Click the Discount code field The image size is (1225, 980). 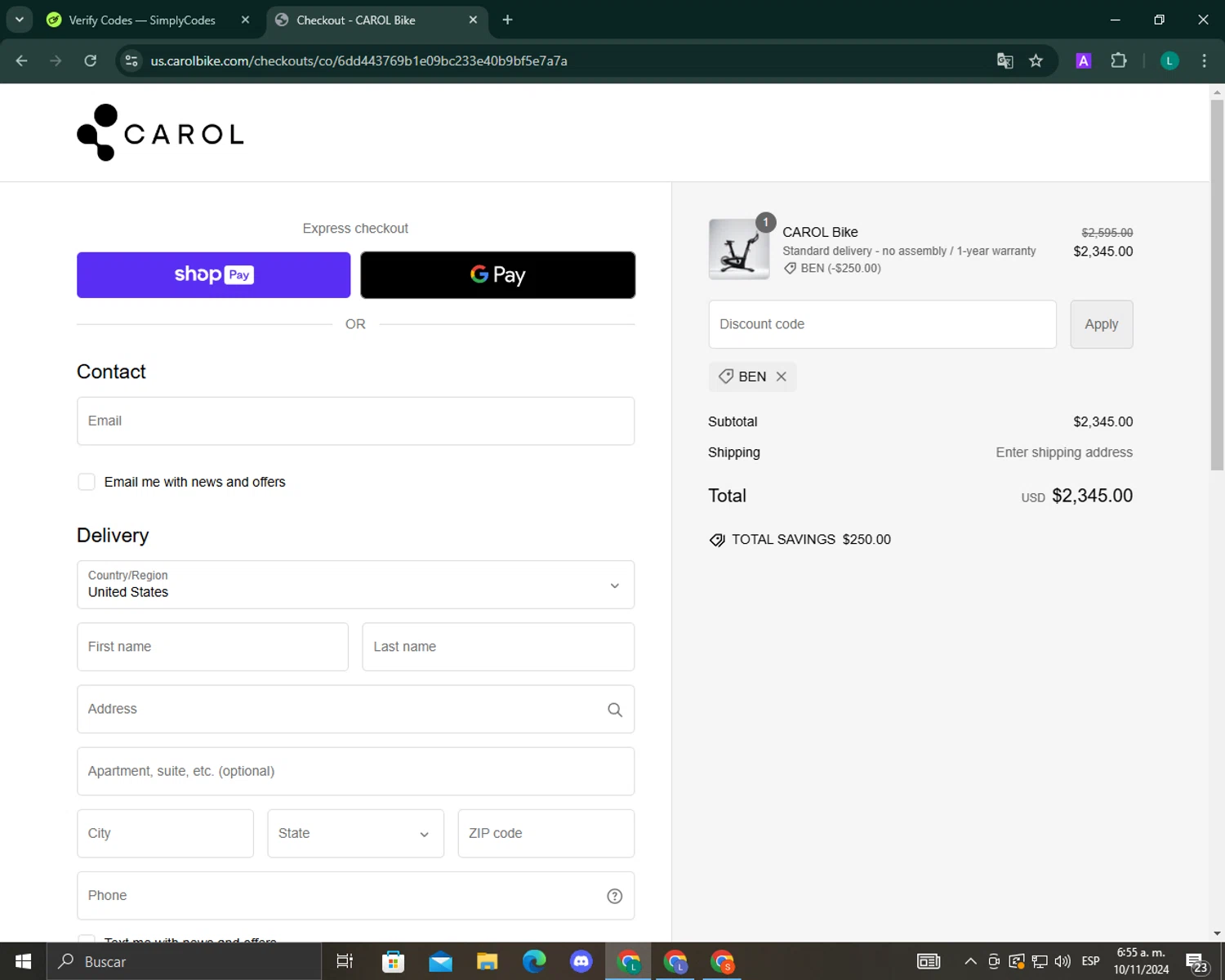pyautogui.click(x=882, y=324)
